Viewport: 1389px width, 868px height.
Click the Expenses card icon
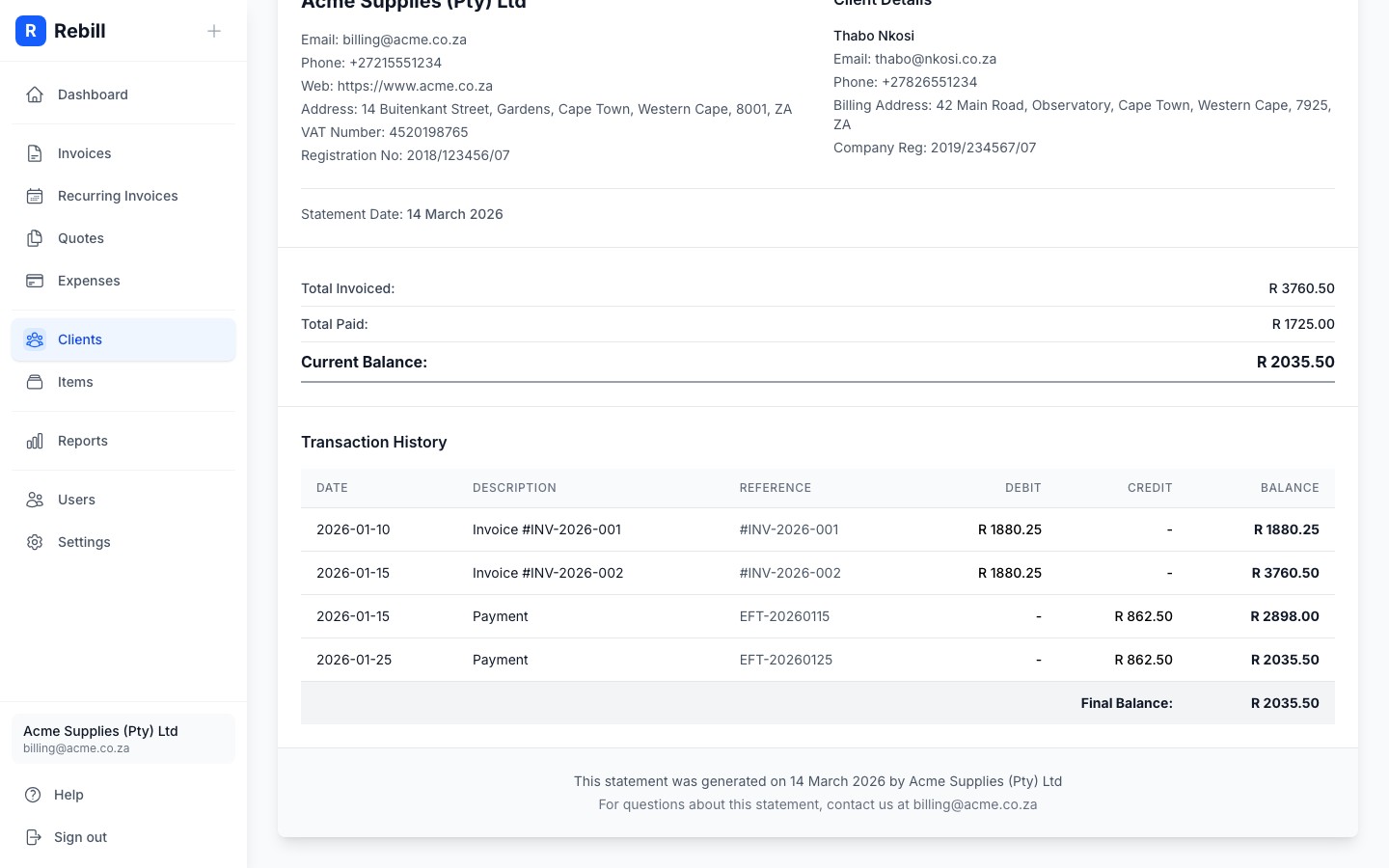pyautogui.click(x=35, y=281)
